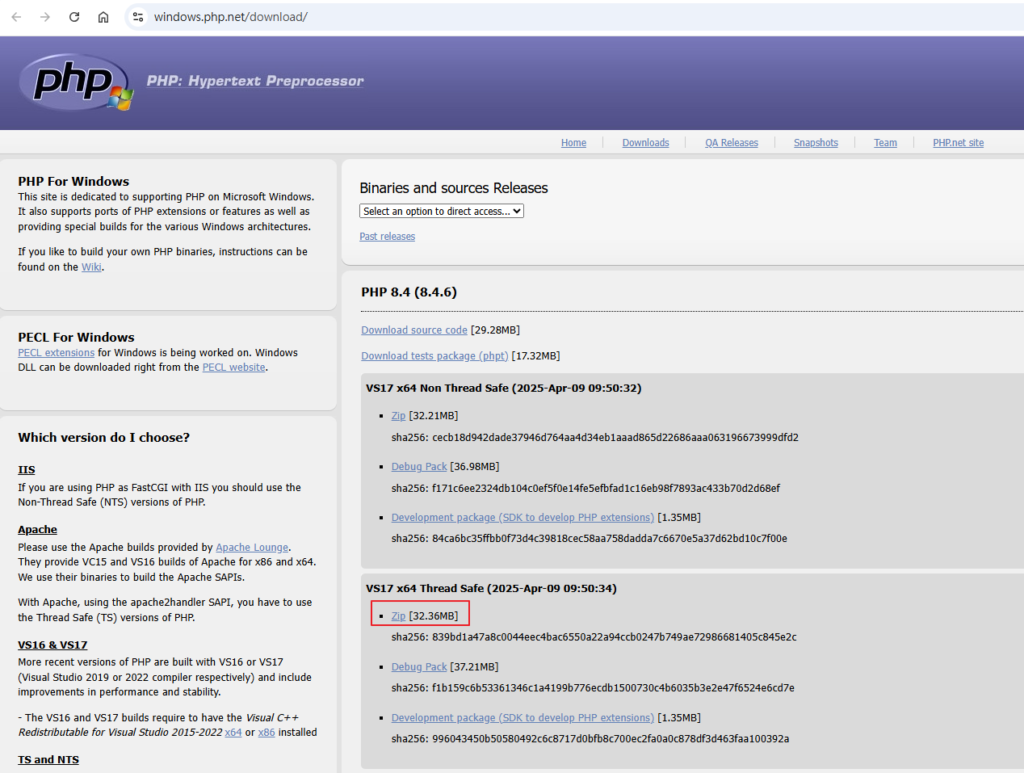Click the sha256 hash starting f171c6ee23
This screenshot has height=773, width=1024.
coord(606,488)
